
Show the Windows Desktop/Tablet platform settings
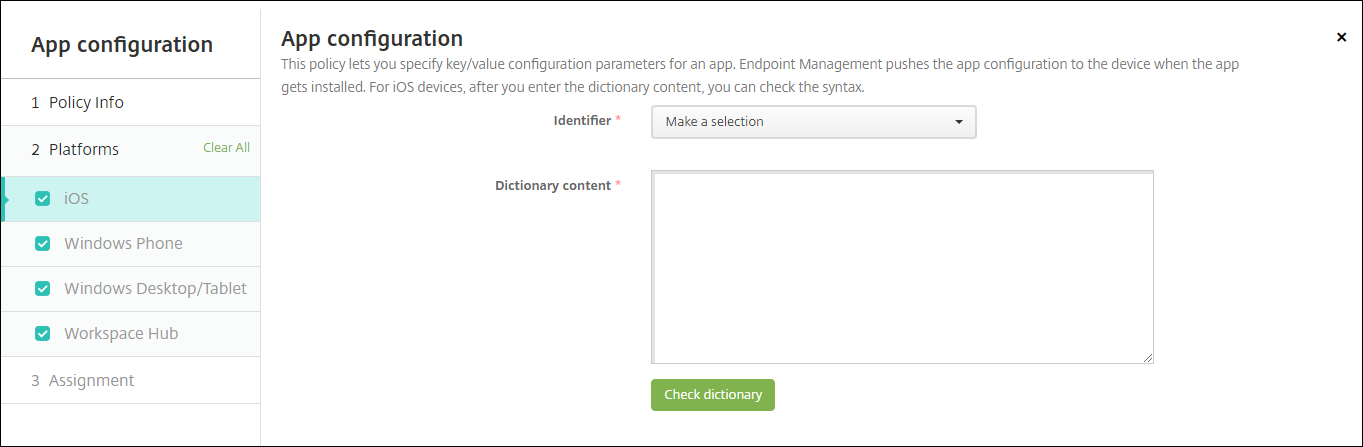pos(155,288)
